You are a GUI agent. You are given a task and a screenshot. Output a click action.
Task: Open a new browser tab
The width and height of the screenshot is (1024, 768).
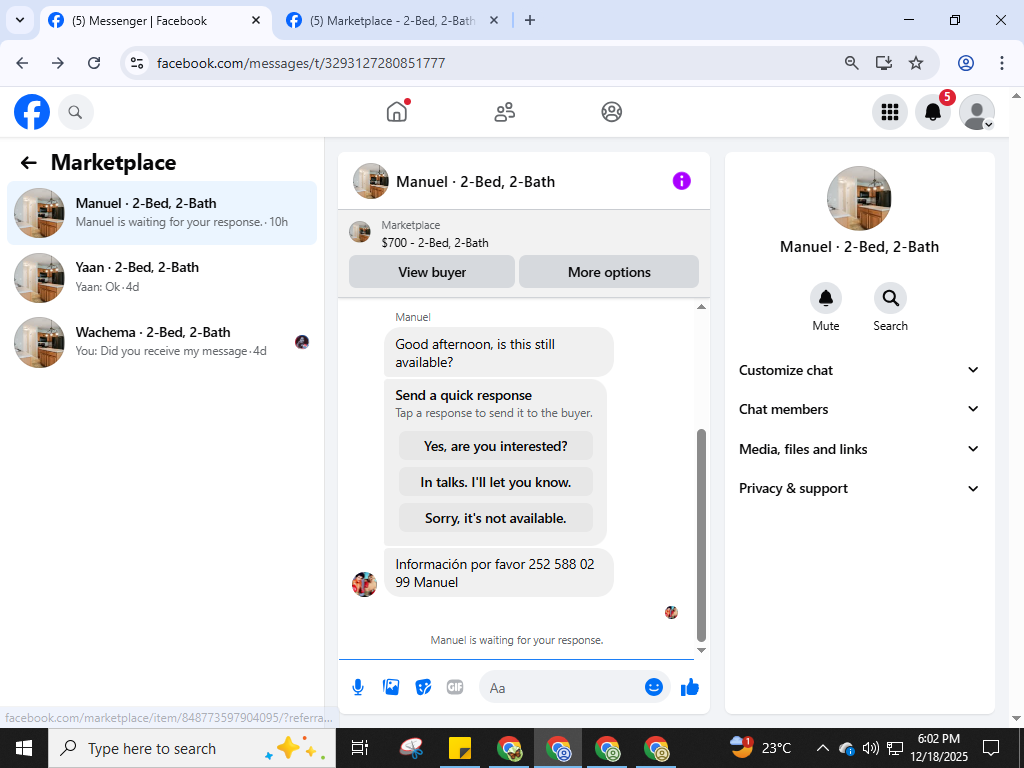coord(530,20)
